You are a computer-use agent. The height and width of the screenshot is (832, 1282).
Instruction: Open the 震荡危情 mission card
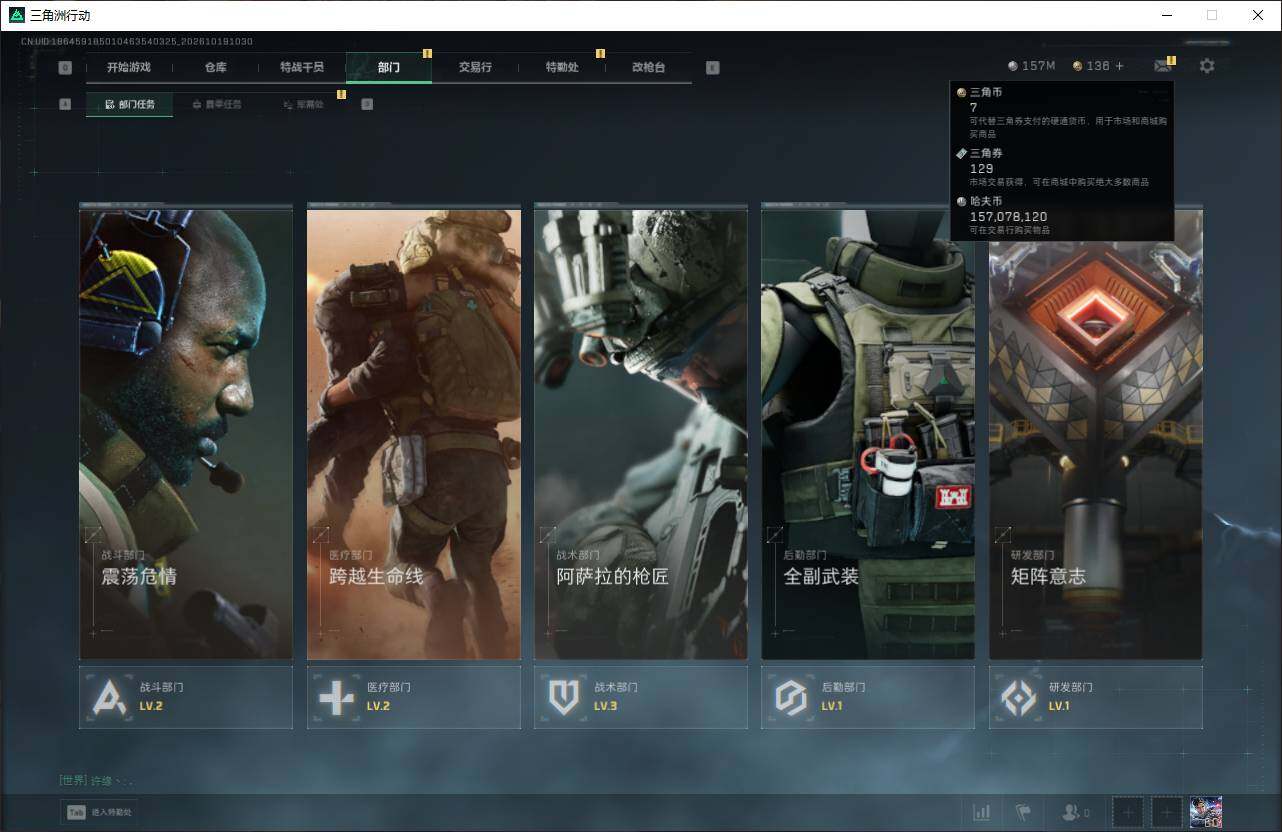pyautogui.click(x=186, y=432)
